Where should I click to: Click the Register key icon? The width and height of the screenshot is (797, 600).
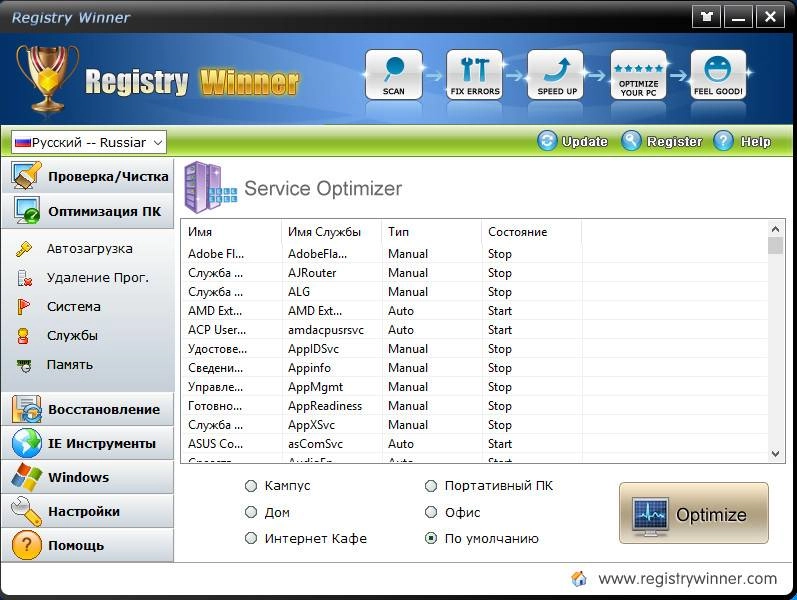pos(631,140)
